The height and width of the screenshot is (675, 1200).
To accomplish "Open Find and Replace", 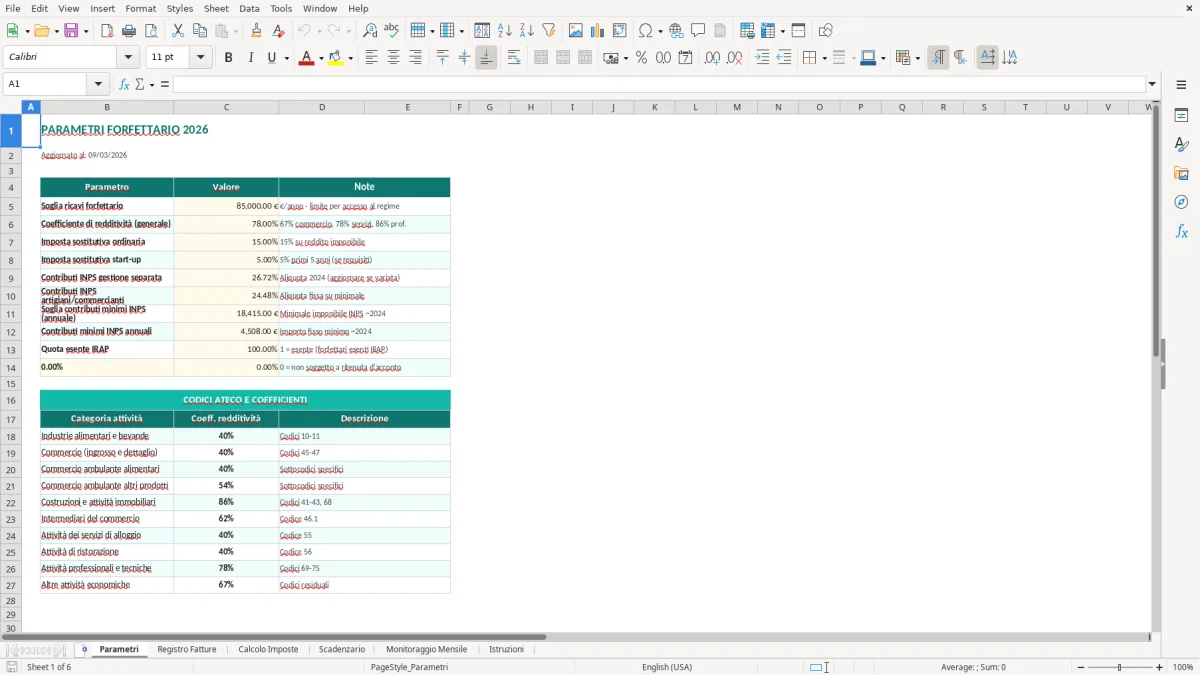I will (370, 31).
